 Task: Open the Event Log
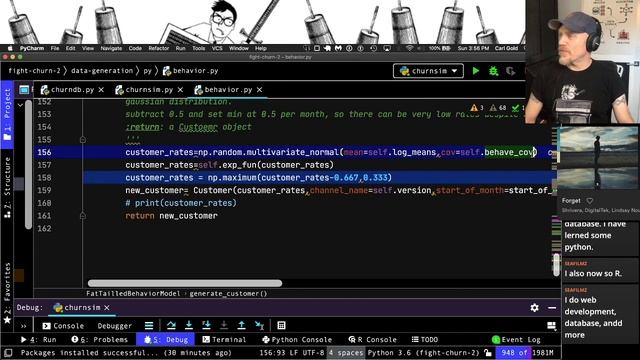516,340
